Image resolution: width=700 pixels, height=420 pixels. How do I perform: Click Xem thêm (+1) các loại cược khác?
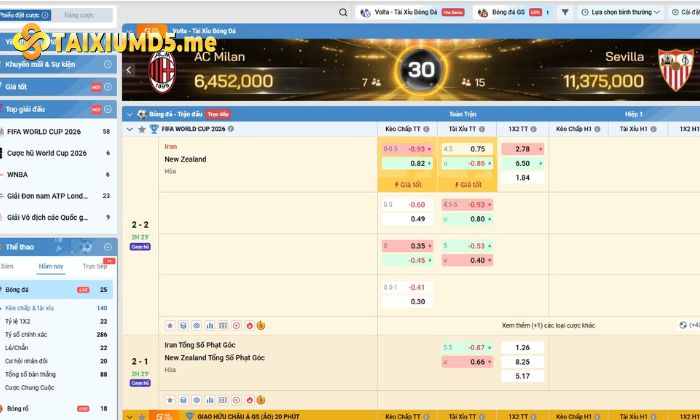tap(548, 325)
